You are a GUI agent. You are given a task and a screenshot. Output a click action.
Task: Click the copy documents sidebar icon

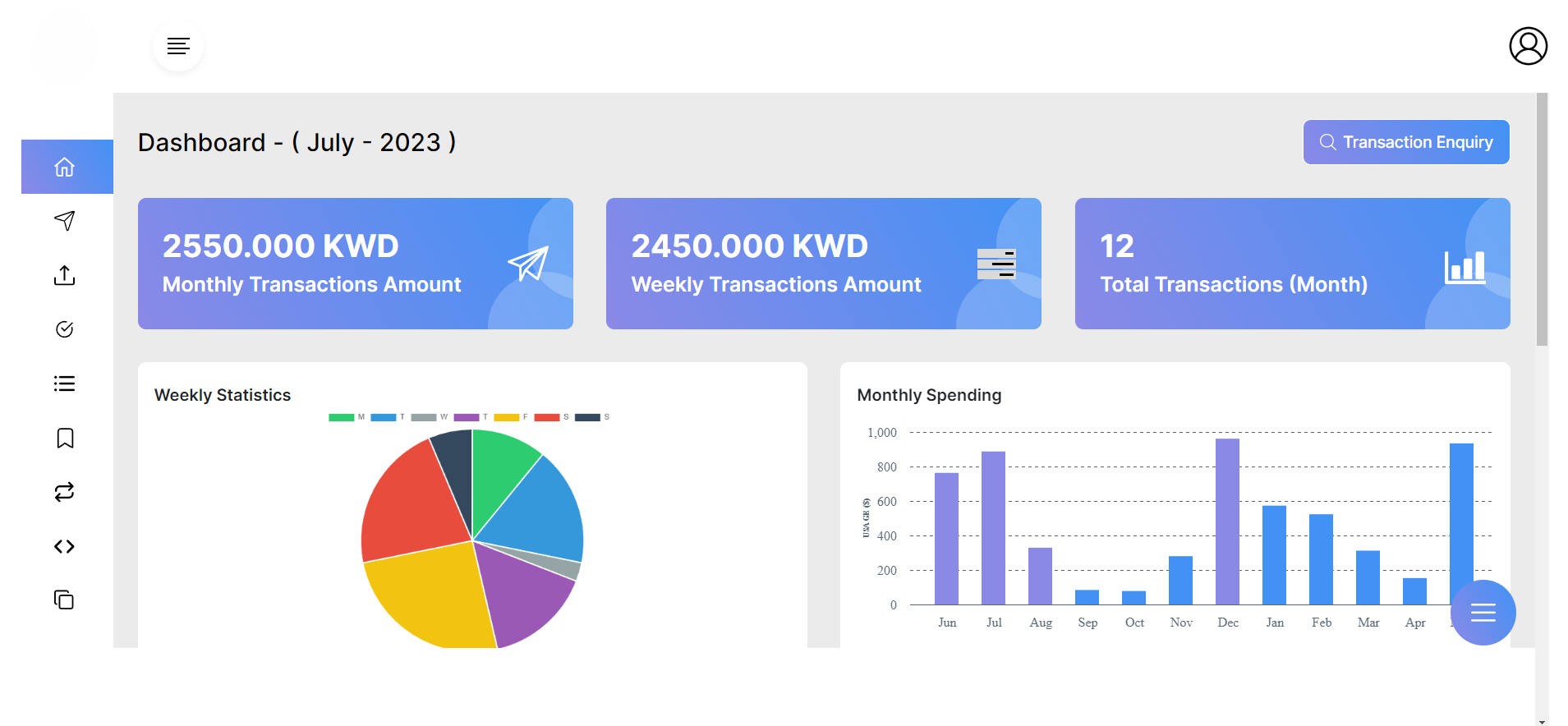[x=65, y=600]
